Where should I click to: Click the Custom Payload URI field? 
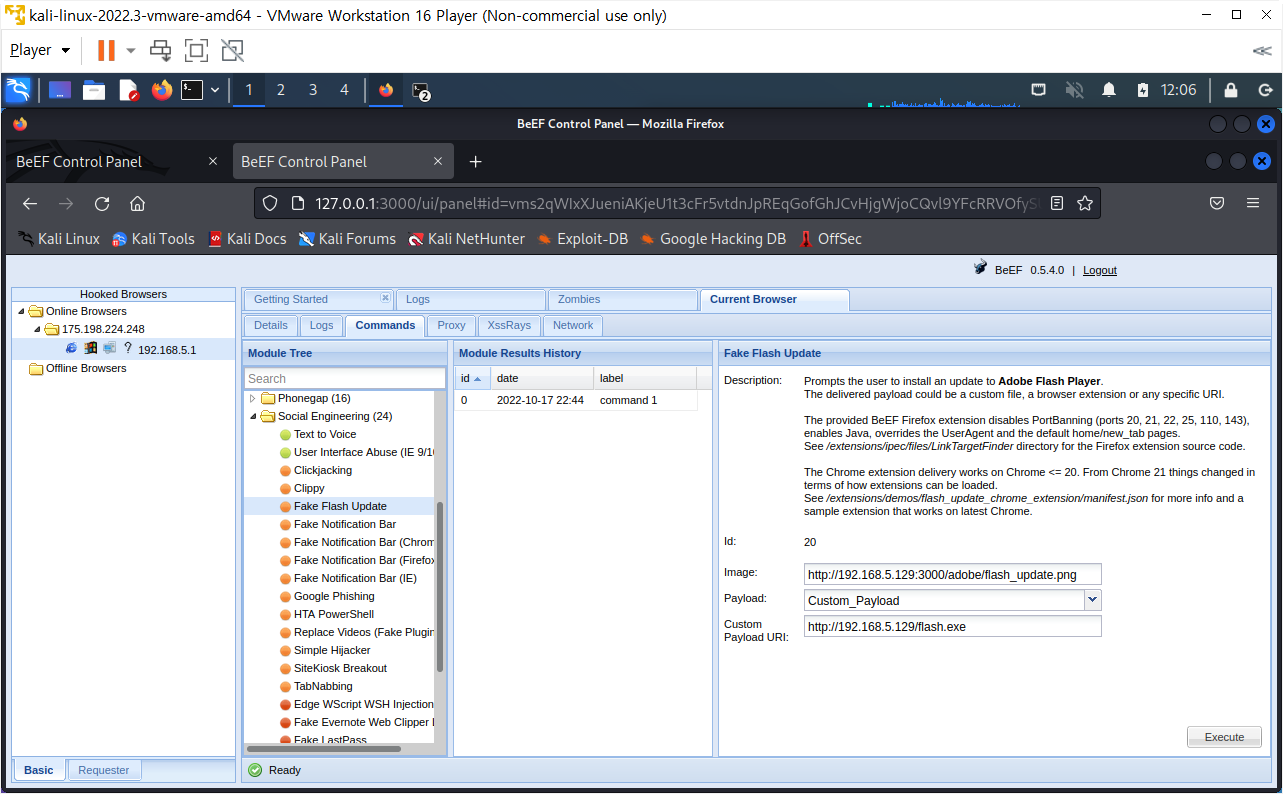[x=953, y=626]
